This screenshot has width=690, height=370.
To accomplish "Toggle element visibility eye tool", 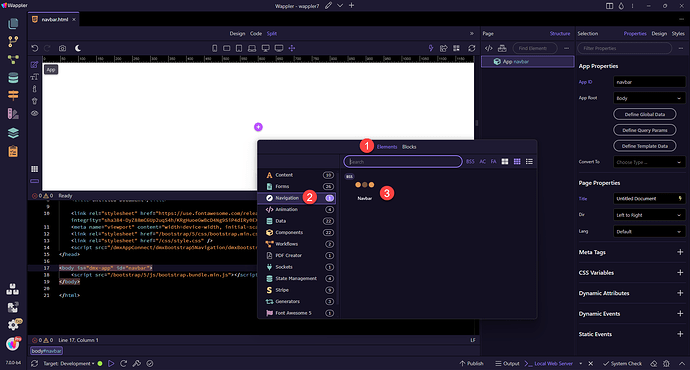I will pos(34,113).
